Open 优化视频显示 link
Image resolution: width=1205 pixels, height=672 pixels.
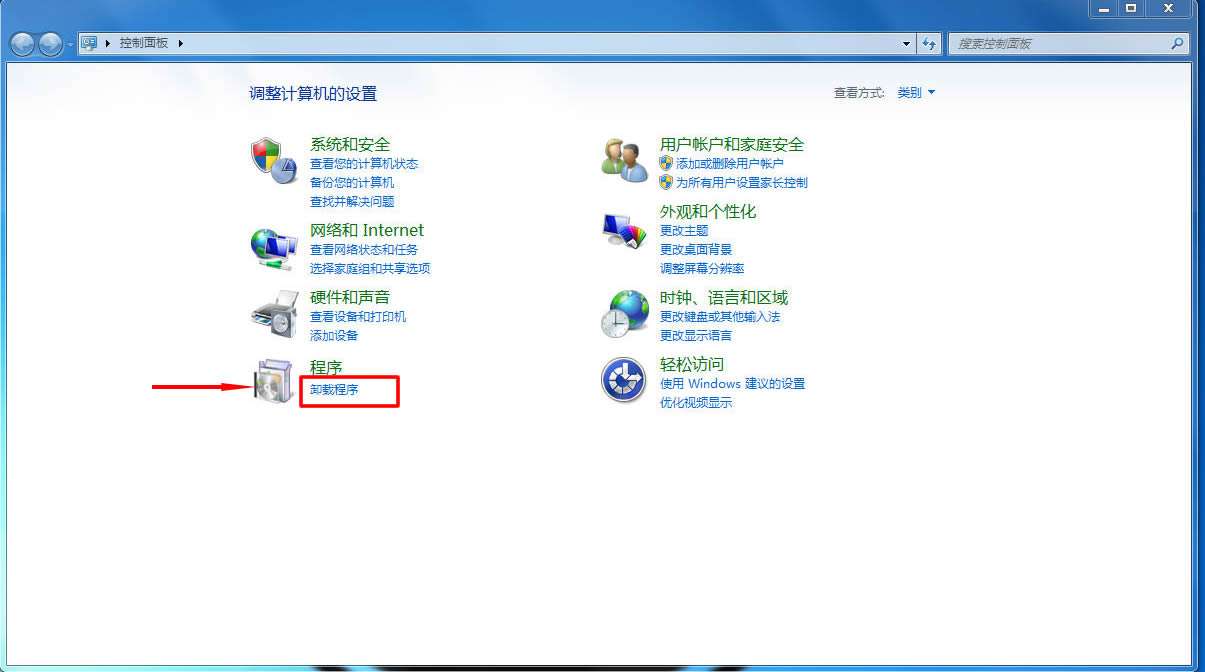696,402
